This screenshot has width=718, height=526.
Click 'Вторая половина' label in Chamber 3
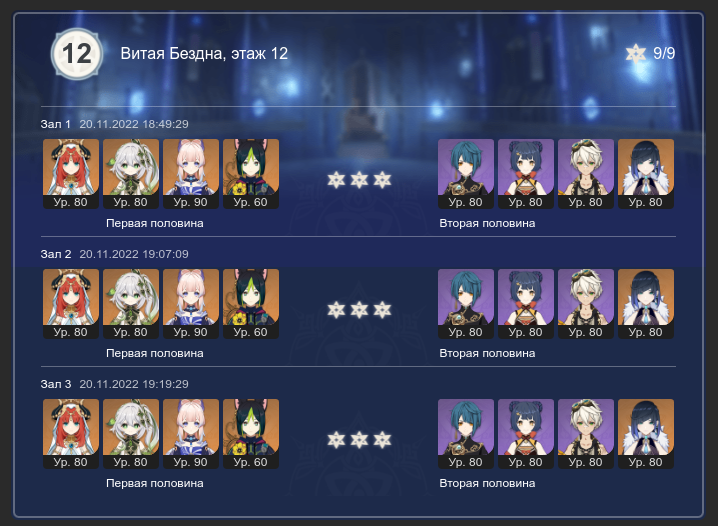tap(487, 483)
